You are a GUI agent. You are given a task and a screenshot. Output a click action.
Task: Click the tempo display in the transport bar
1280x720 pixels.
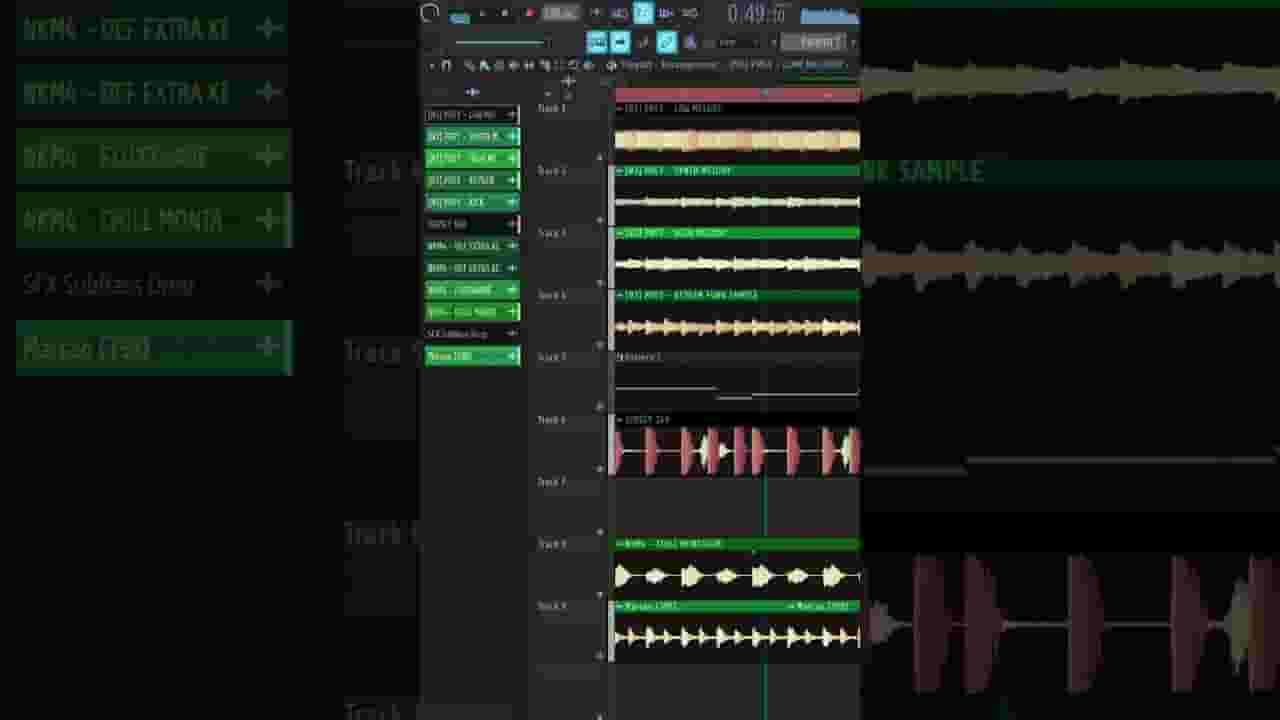[x=560, y=13]
